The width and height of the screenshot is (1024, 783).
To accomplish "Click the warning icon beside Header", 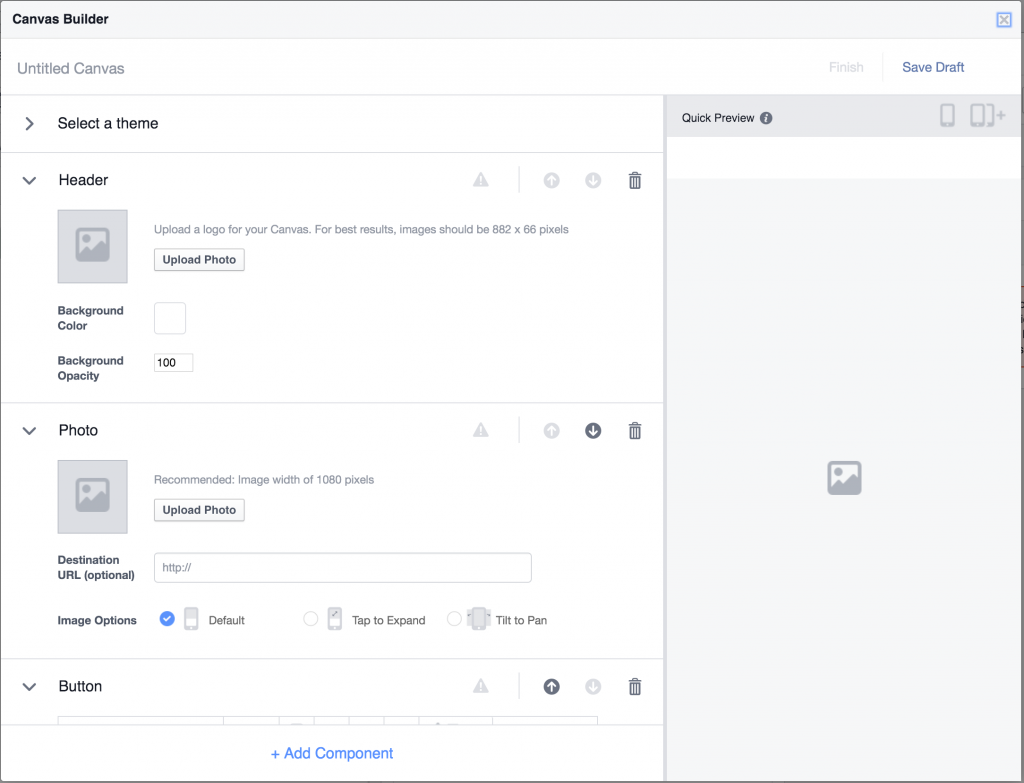I will point(480,180).
